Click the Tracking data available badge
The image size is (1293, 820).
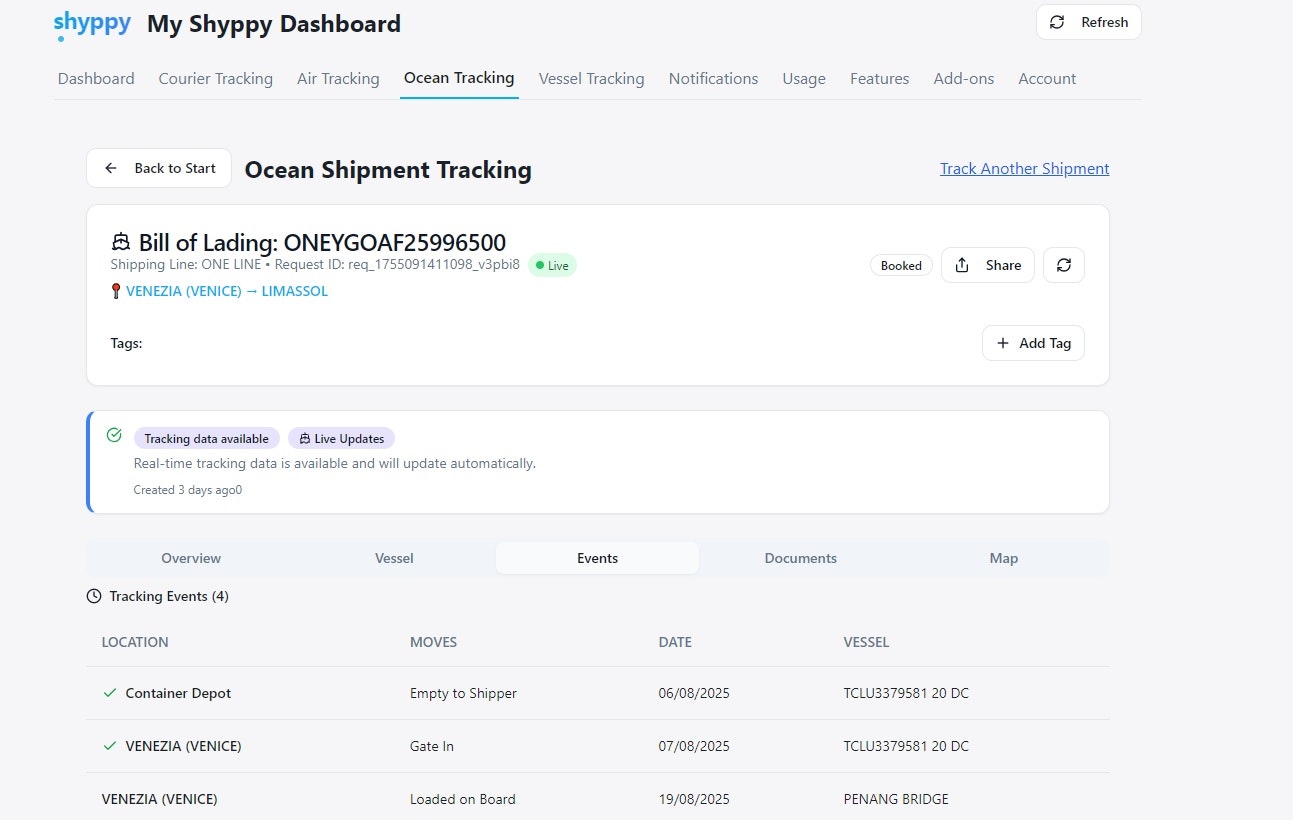(x=207, y=438)
